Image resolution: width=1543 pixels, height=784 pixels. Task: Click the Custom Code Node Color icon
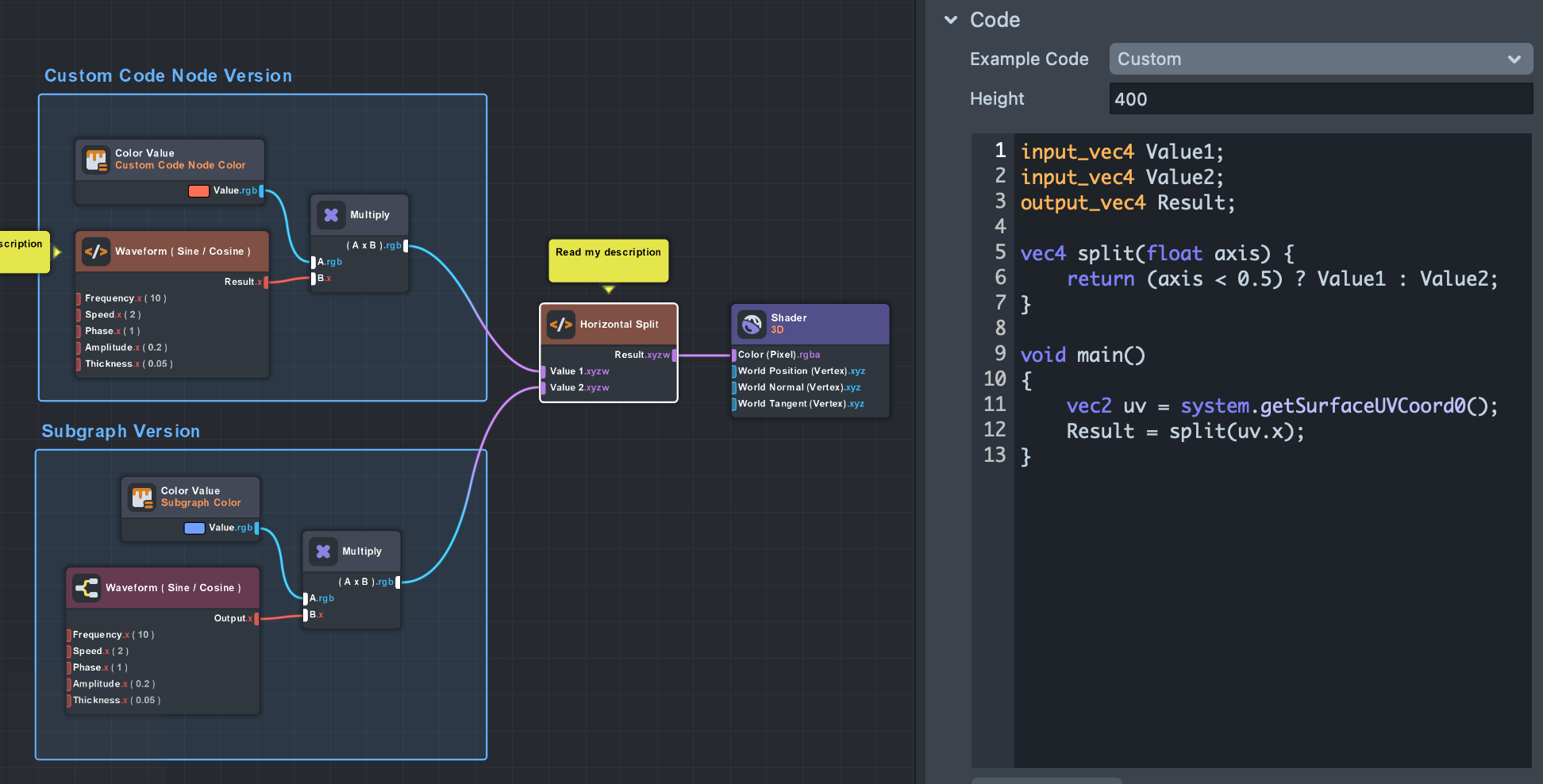(x=97, y=159)
